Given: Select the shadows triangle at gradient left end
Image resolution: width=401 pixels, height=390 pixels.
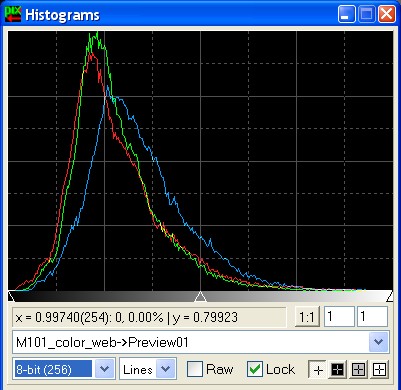Looking at the screenshot, I should [11, 296].
